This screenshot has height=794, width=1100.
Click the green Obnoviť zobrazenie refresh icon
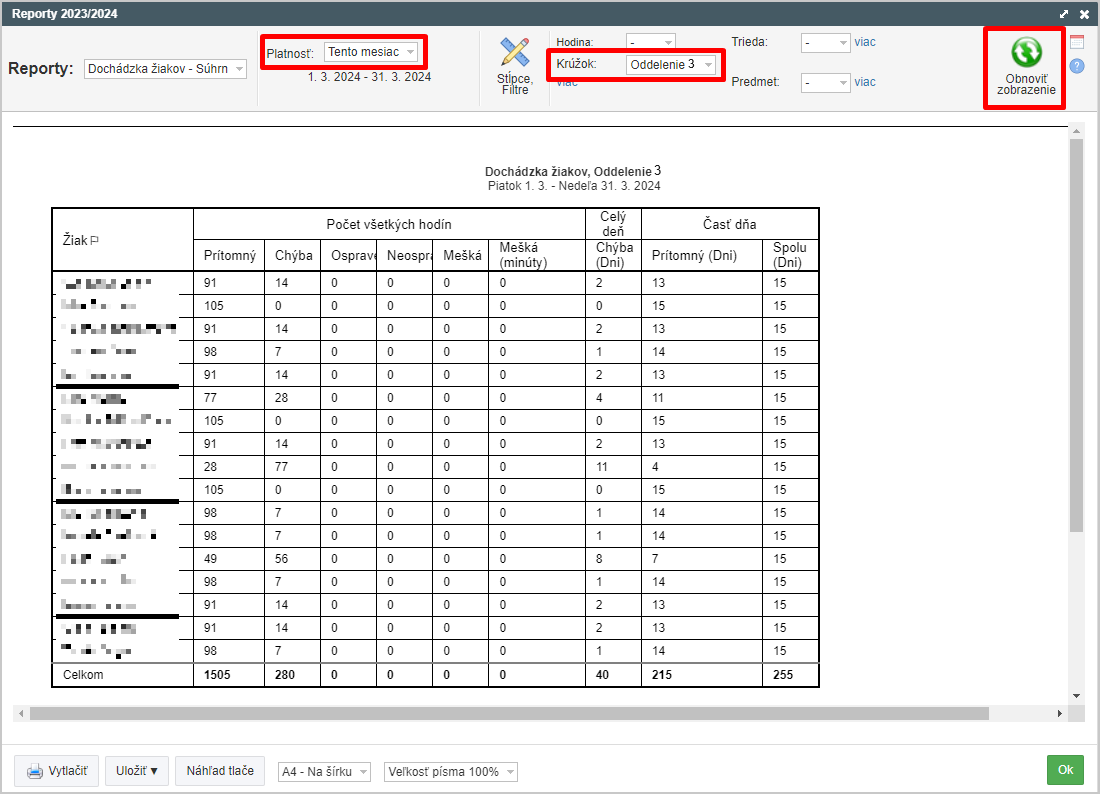(x=1025, y=53)
